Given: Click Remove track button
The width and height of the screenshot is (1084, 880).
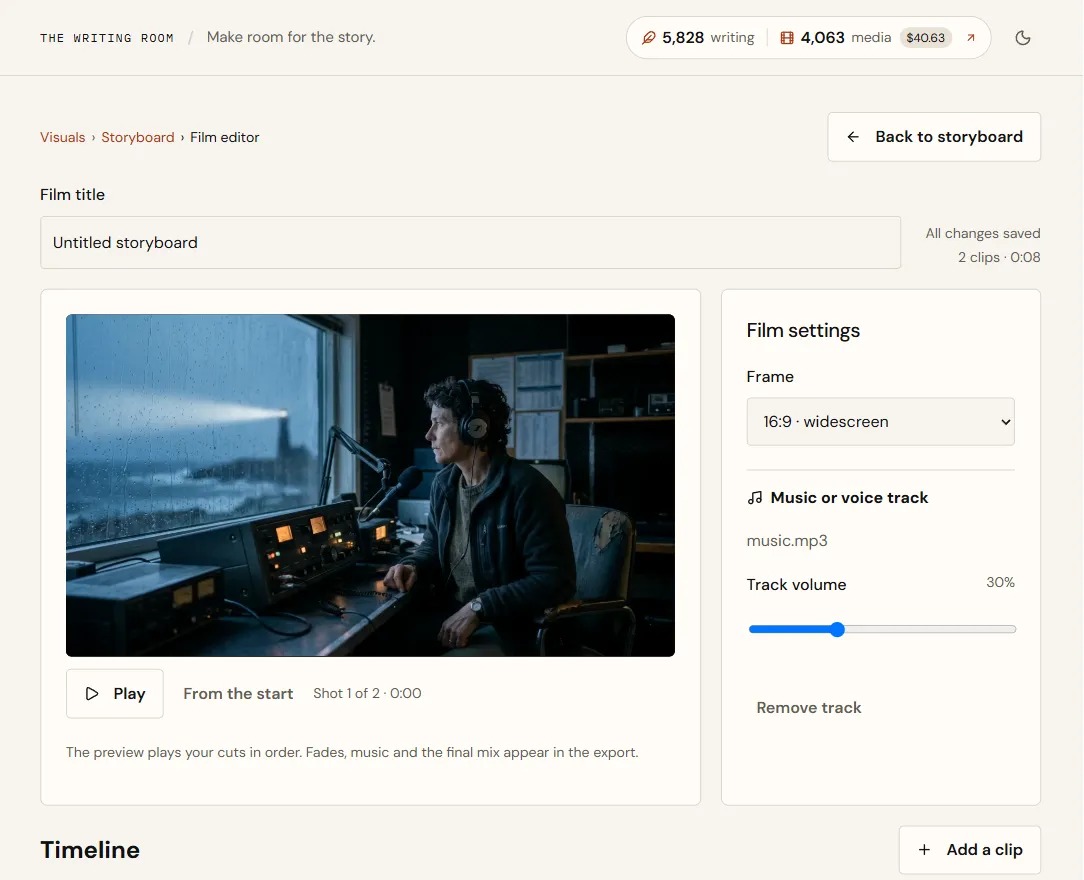Looking at the screenshot, I should [808, 708].
